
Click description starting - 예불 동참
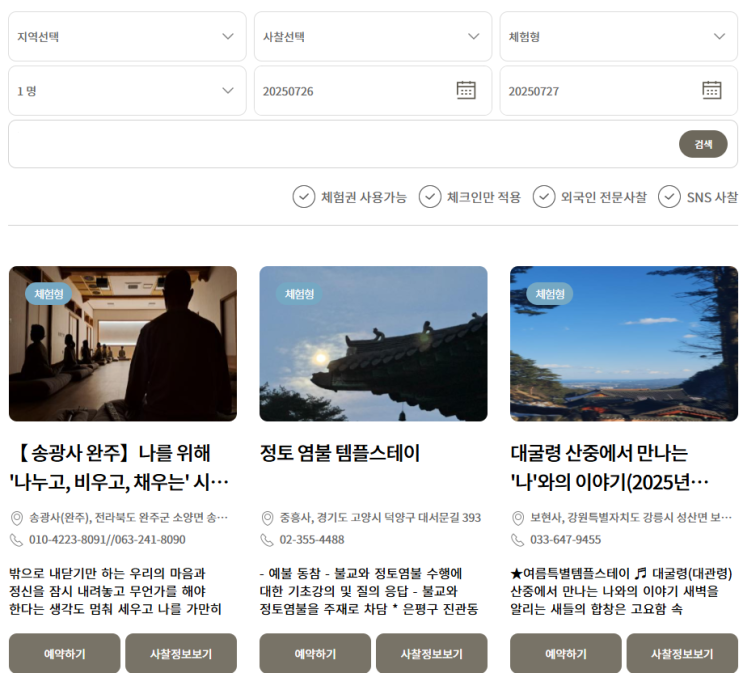(369, 591)
